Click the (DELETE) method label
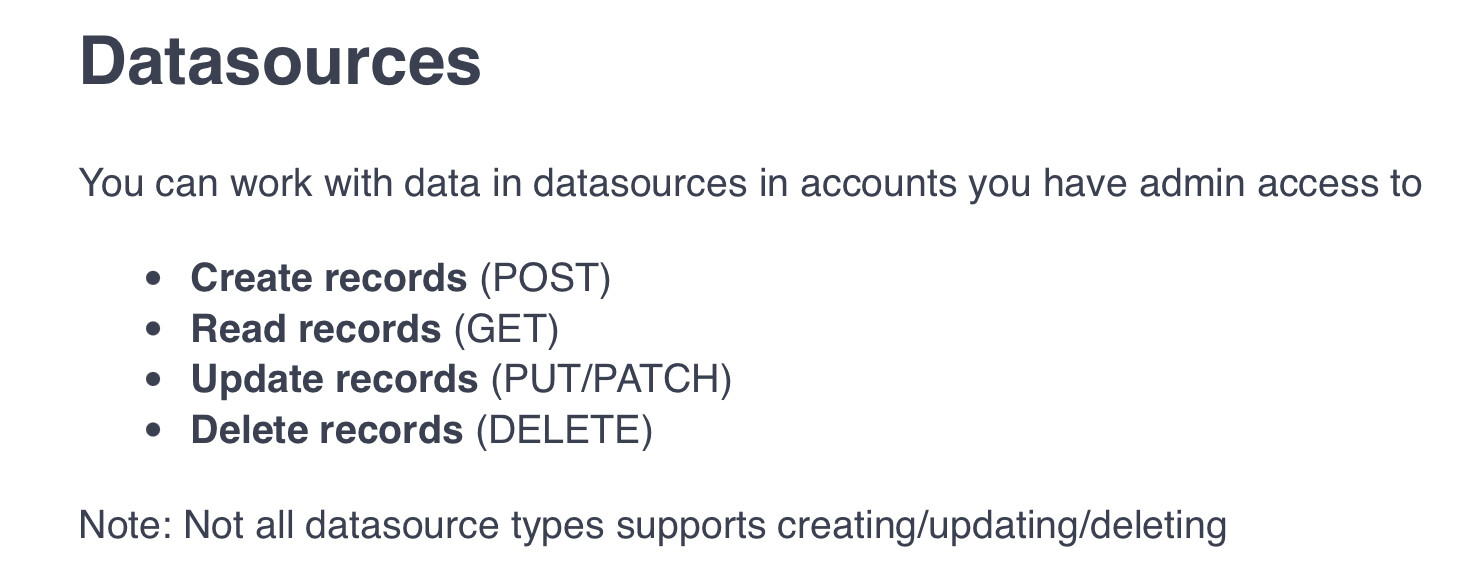This screenshot has width=1479, height=588. click(x=564, y=431)
